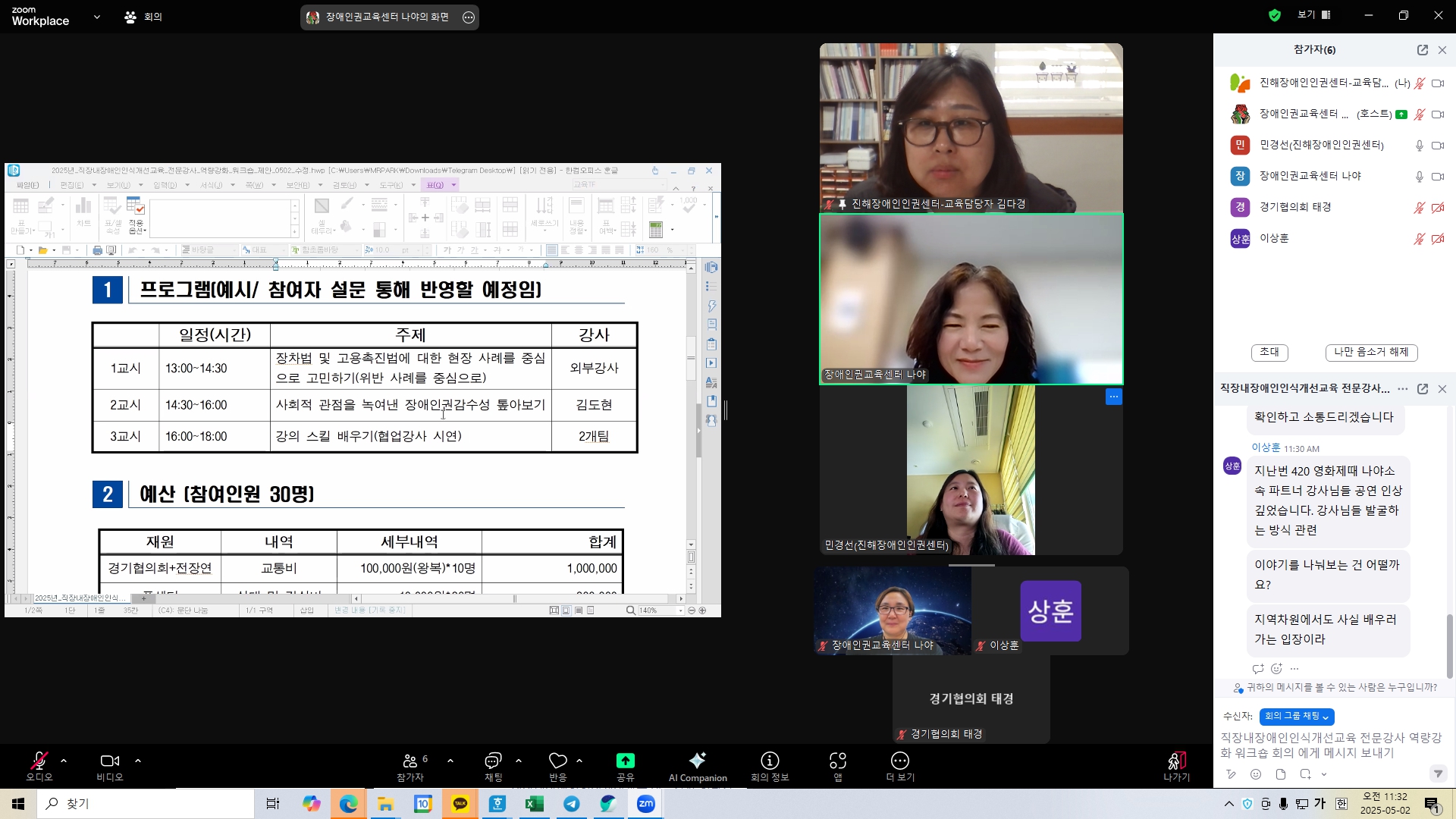Screen dimensions: 1456x819
Task: Open the Reactions heart icon
Action: [558, 761]
